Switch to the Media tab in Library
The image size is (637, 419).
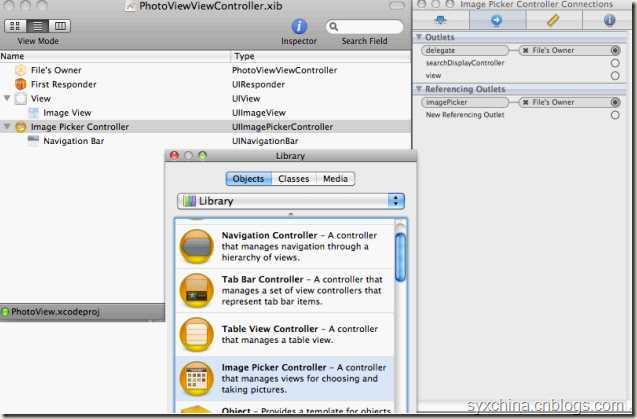[336, 179]
